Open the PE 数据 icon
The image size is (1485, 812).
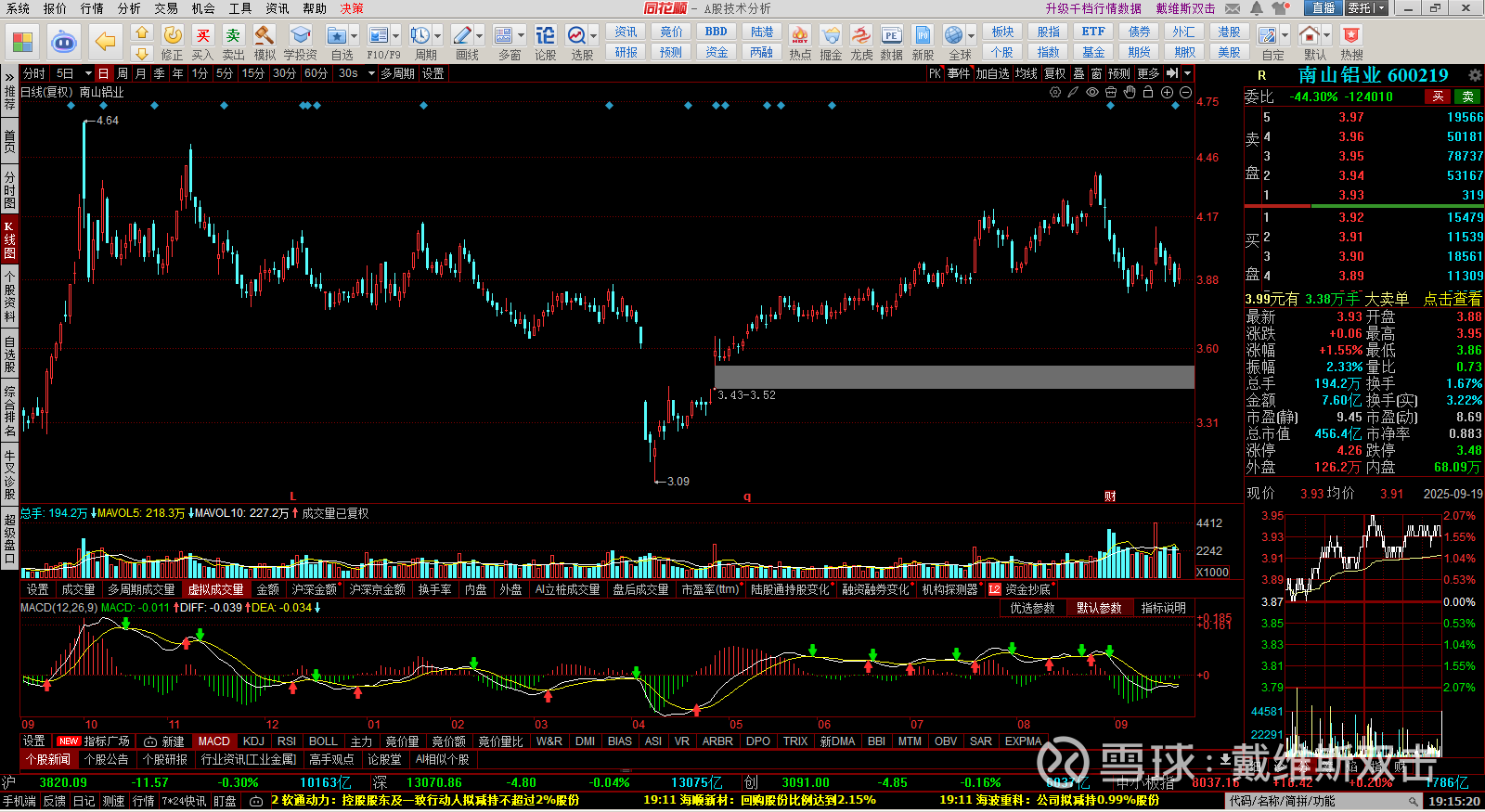[x=891, y=43]
